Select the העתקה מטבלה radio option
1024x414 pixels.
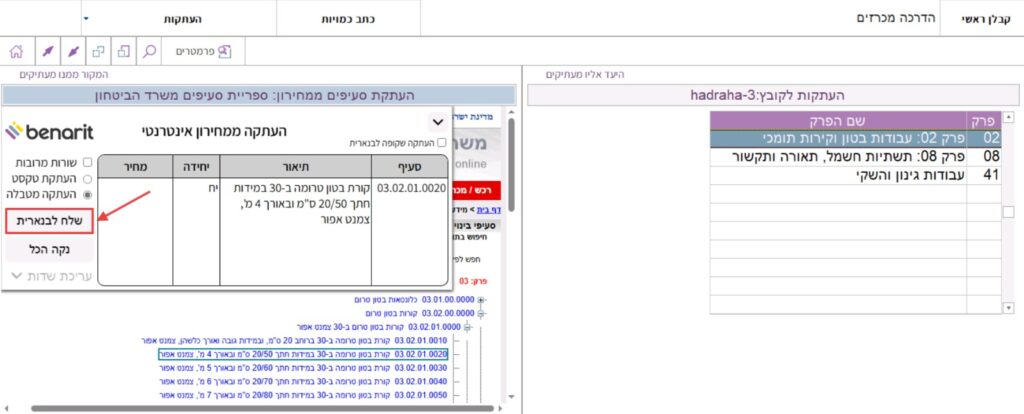click(x=88, y=194)
